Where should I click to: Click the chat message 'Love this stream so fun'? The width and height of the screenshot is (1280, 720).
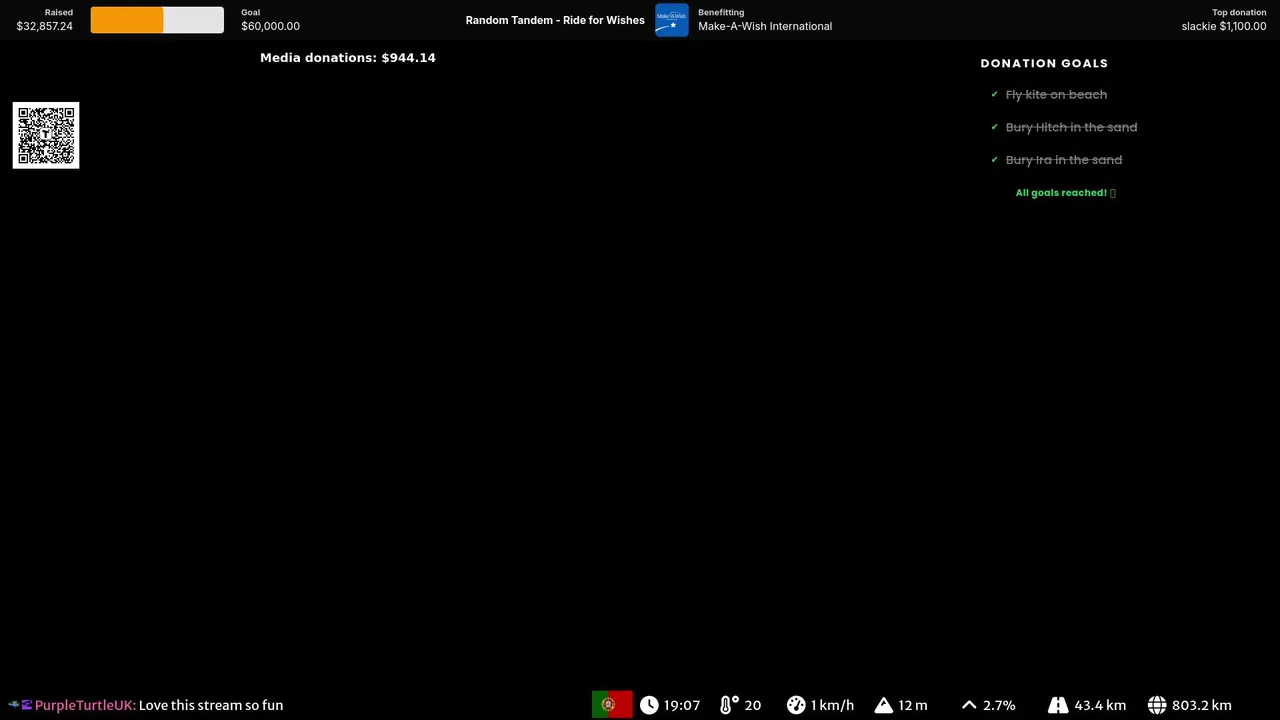tap(211, 705)
